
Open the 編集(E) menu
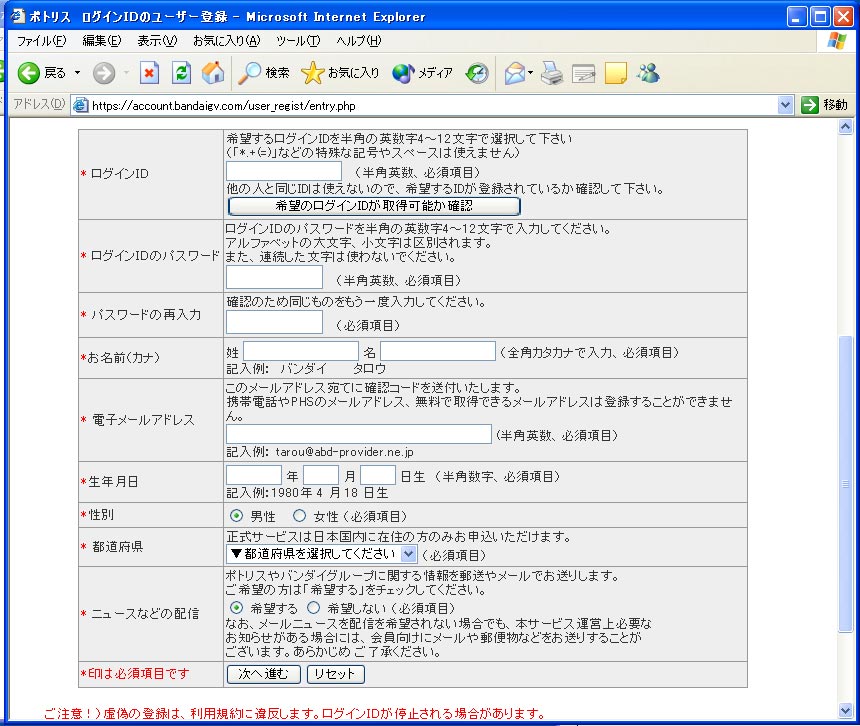(102, 41)
